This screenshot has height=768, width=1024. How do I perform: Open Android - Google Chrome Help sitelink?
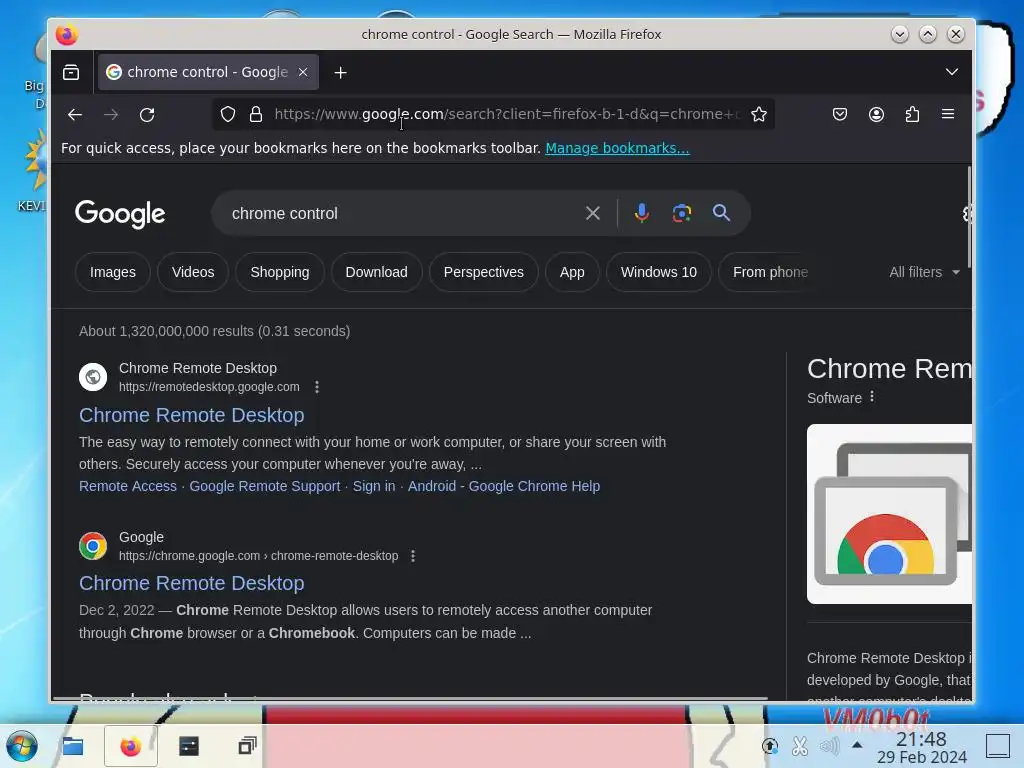[504, 487]
